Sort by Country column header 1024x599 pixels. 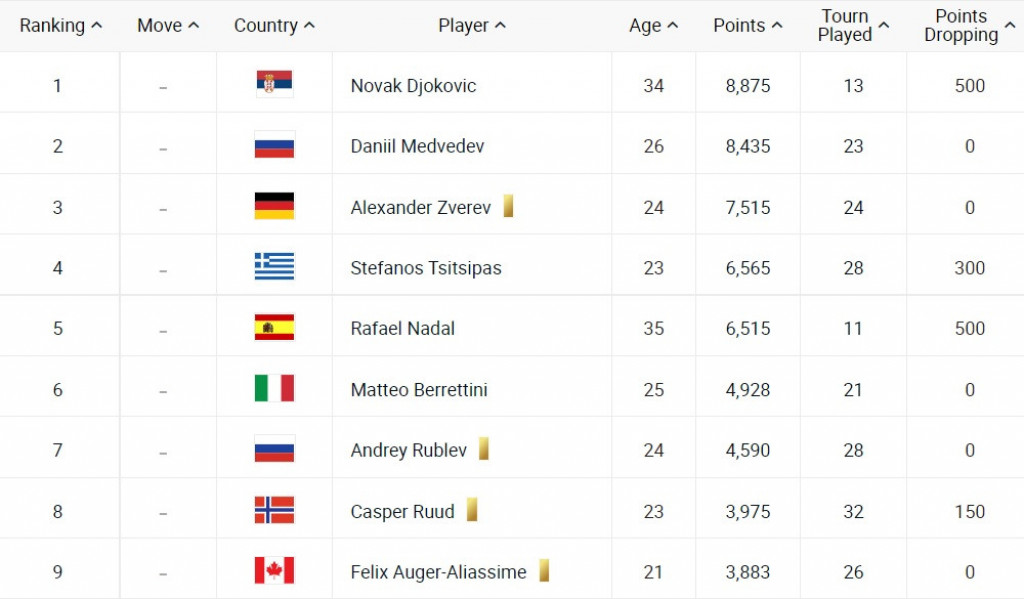pos(274,26)
